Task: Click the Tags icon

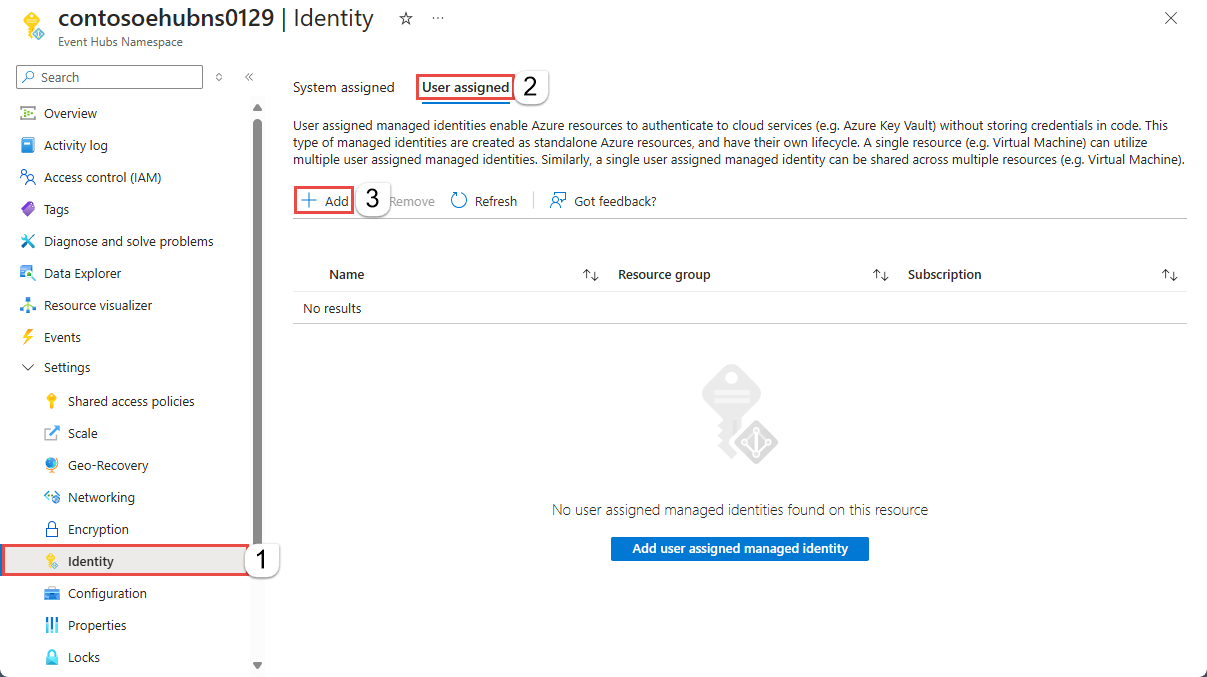Action: pos(28,209)
